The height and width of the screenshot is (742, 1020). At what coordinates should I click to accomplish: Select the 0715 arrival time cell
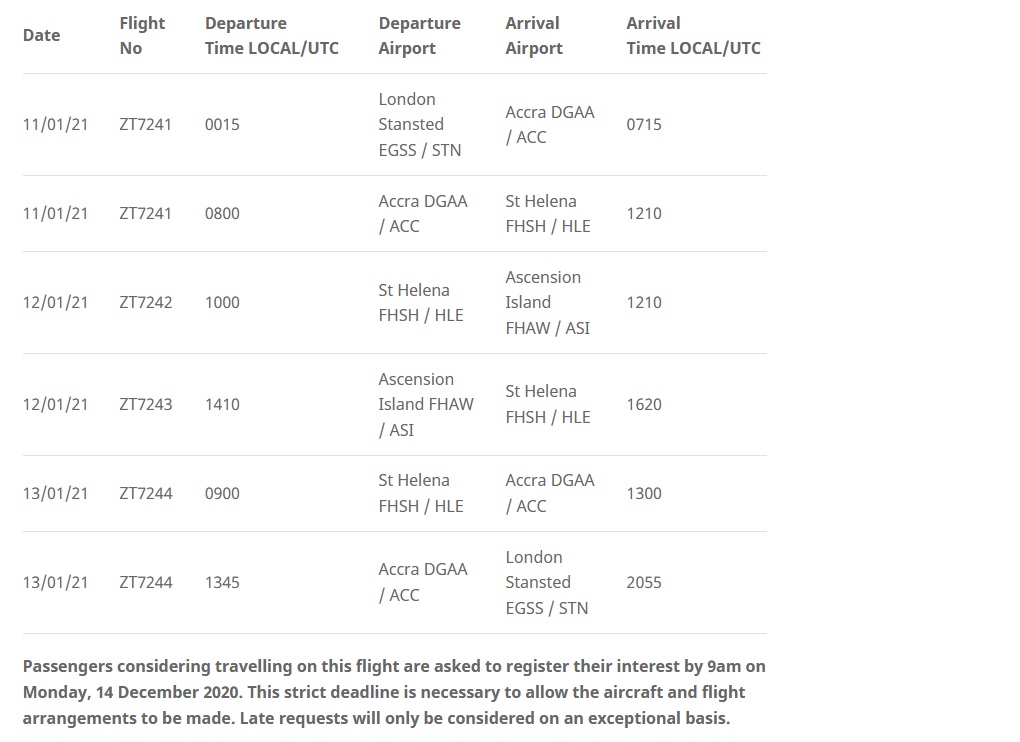tap(644, 124)
